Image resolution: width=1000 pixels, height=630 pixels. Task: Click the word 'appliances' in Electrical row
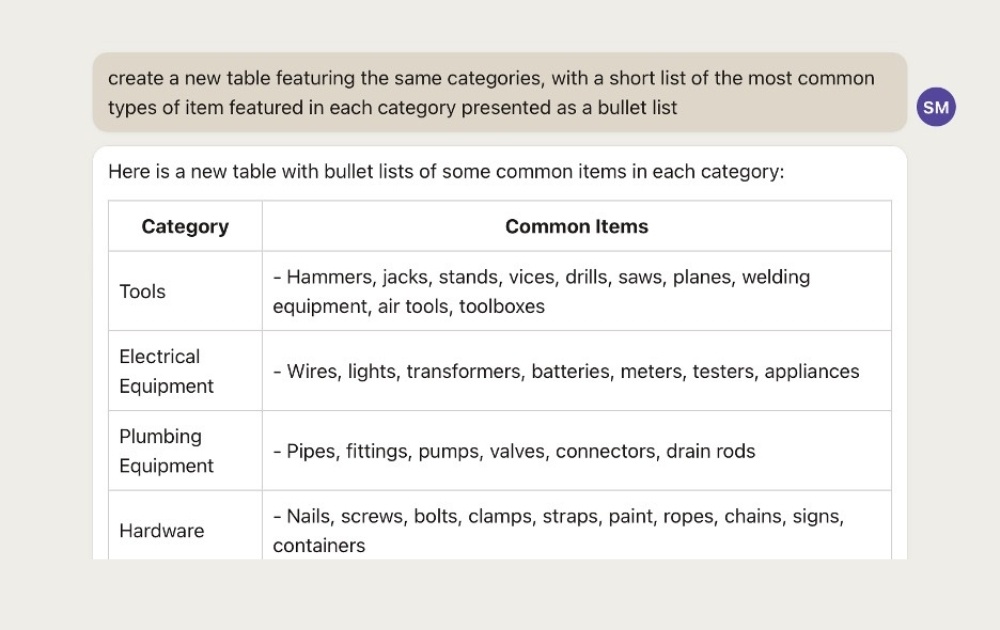[x=812, y=372]
